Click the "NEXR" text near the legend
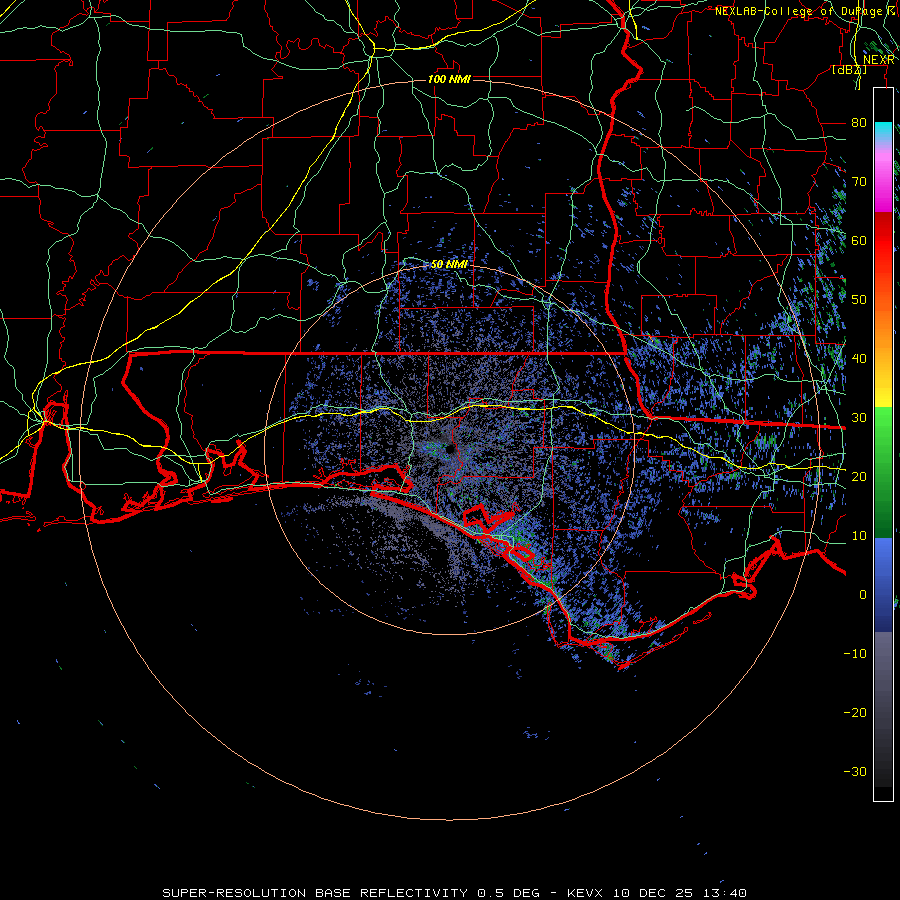900x900 pixels. click(879, 60)
